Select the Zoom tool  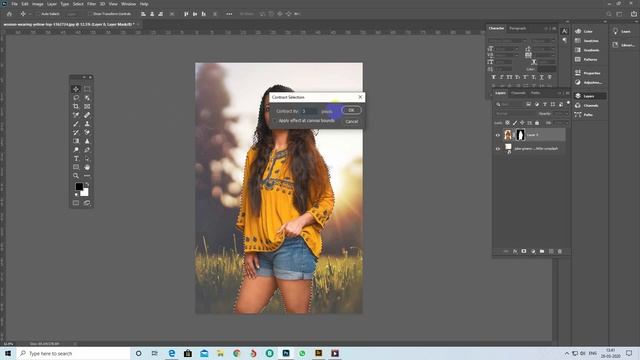click(76, 176)
